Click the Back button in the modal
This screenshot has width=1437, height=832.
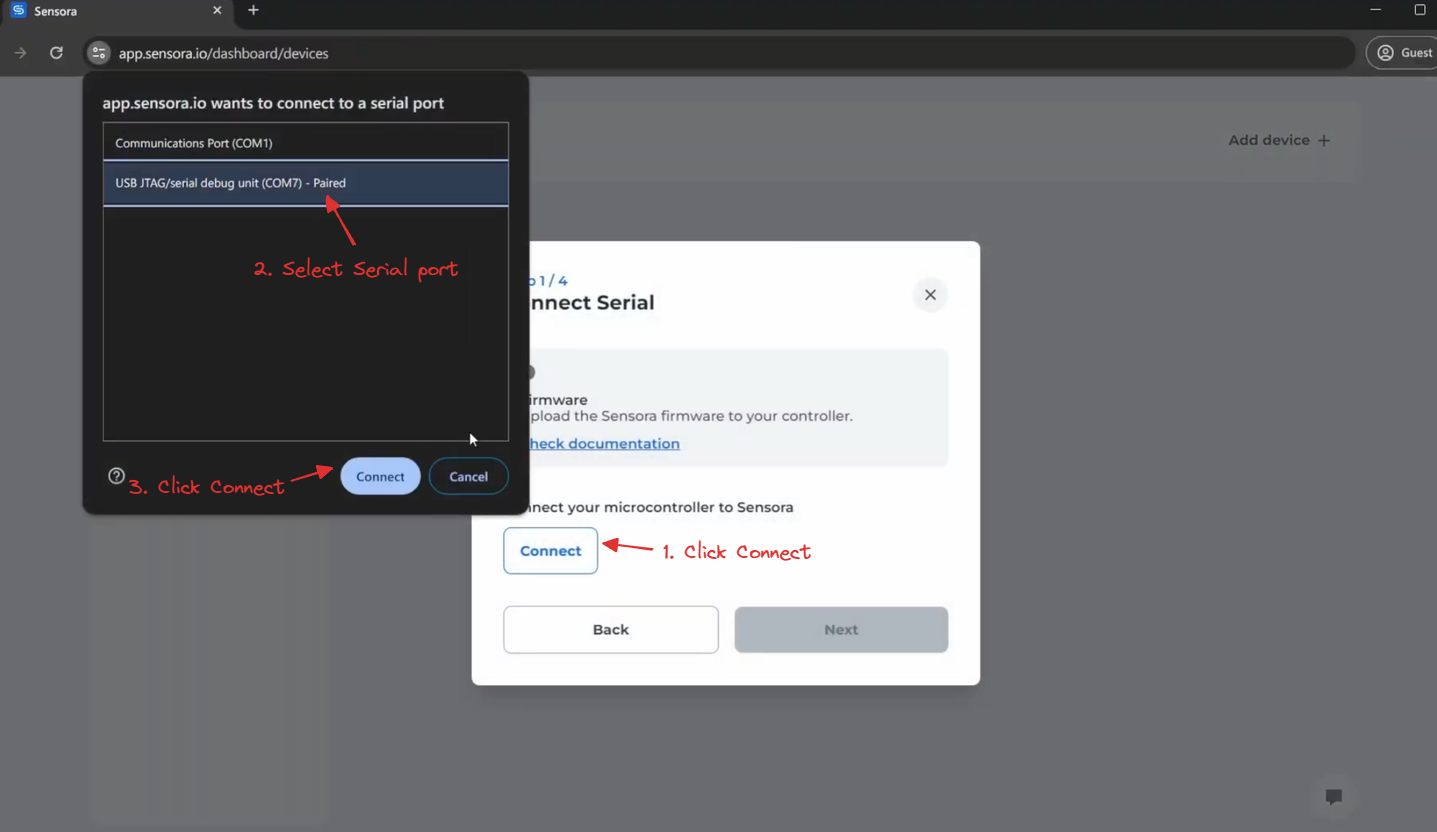(610, 629)
